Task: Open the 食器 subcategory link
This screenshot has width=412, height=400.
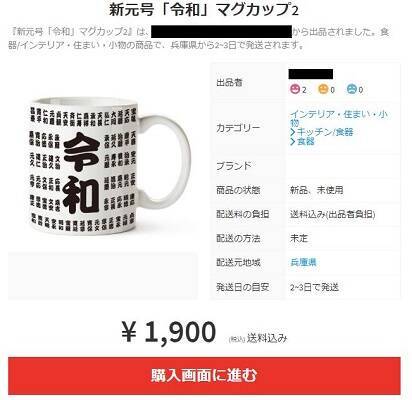Action: [306, 141]
